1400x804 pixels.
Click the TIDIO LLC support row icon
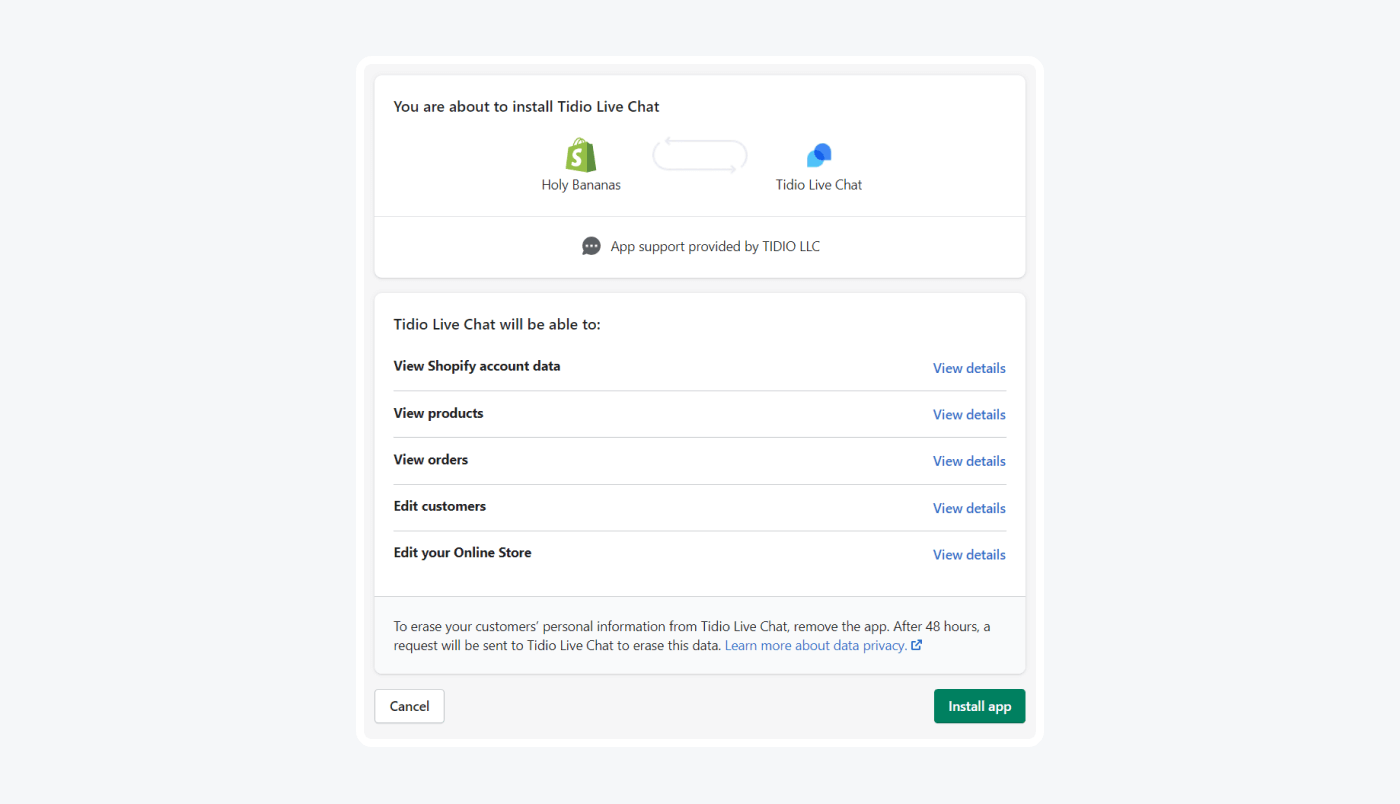[590, 245]
